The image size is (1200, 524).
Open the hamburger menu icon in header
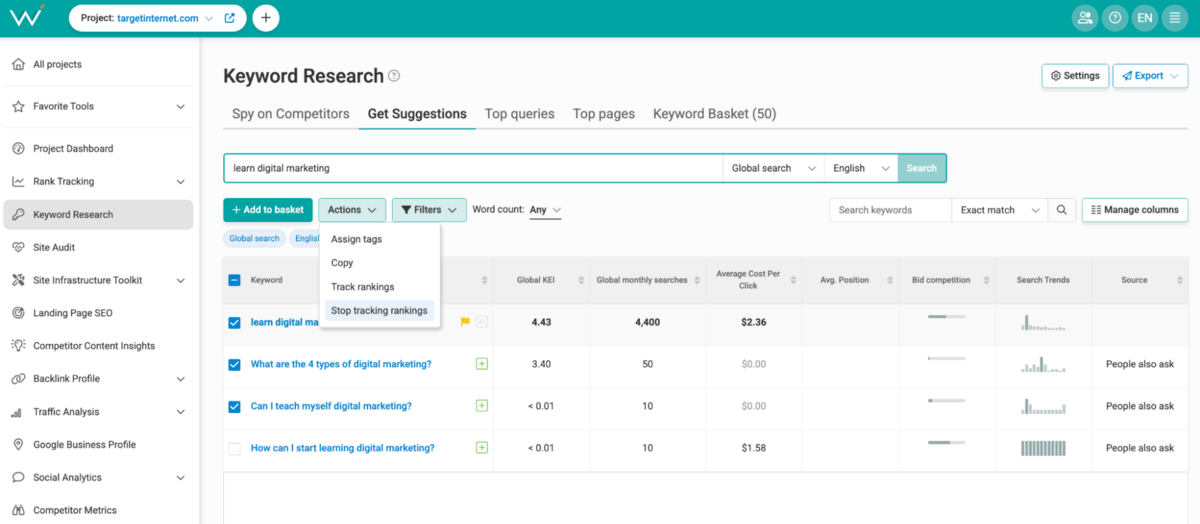coord(1175,18)
